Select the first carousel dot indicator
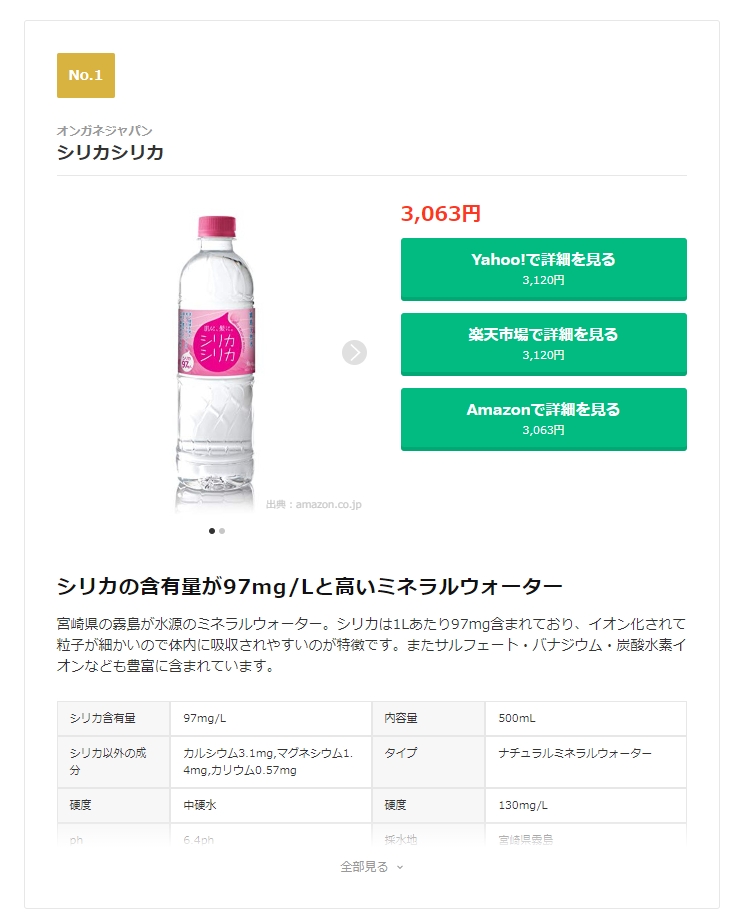The width and height of the screenshot is (745, 919). (x=212, y=531)
